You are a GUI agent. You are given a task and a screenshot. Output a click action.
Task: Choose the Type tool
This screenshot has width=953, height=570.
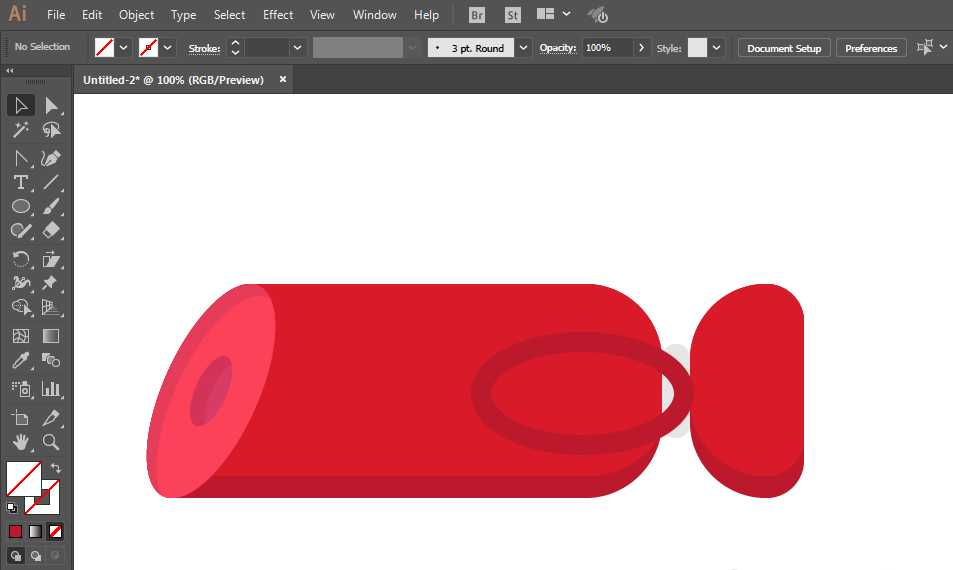[x=21, y=182]
